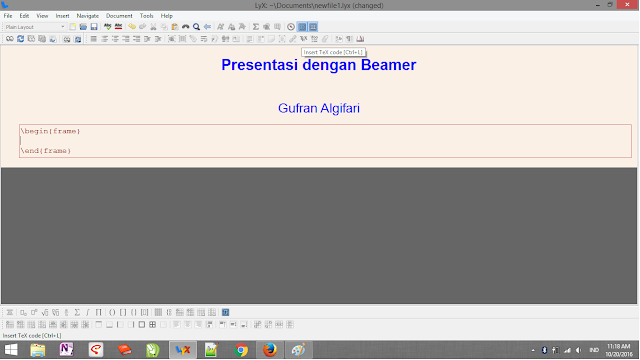Screen dimensions: 640x360
Task: Open Find and Replace with magnifier icon
Action: 196,27
